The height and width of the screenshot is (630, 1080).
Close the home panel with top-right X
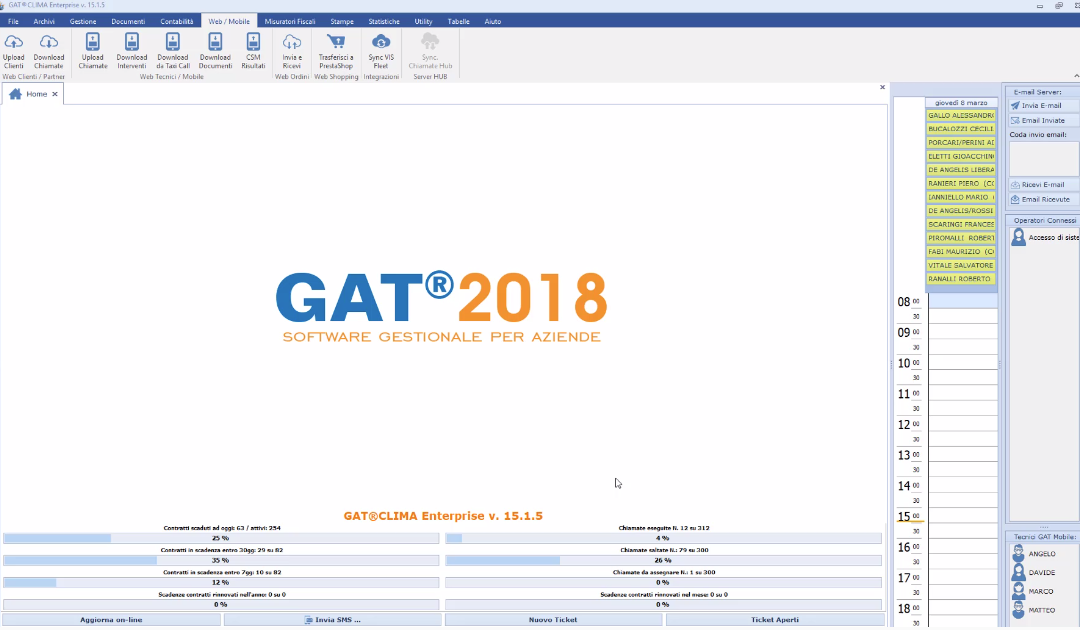[x=882, y=87]
